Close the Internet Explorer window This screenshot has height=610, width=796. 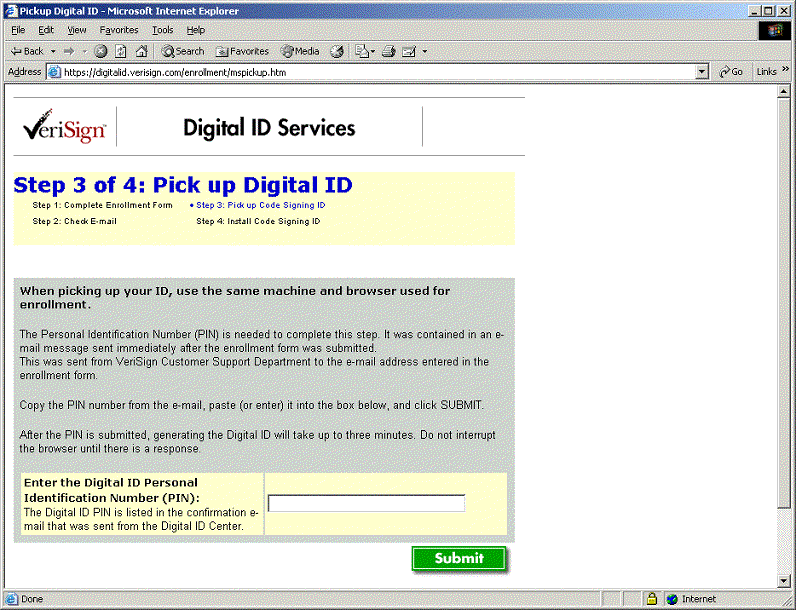coord(783,11)
